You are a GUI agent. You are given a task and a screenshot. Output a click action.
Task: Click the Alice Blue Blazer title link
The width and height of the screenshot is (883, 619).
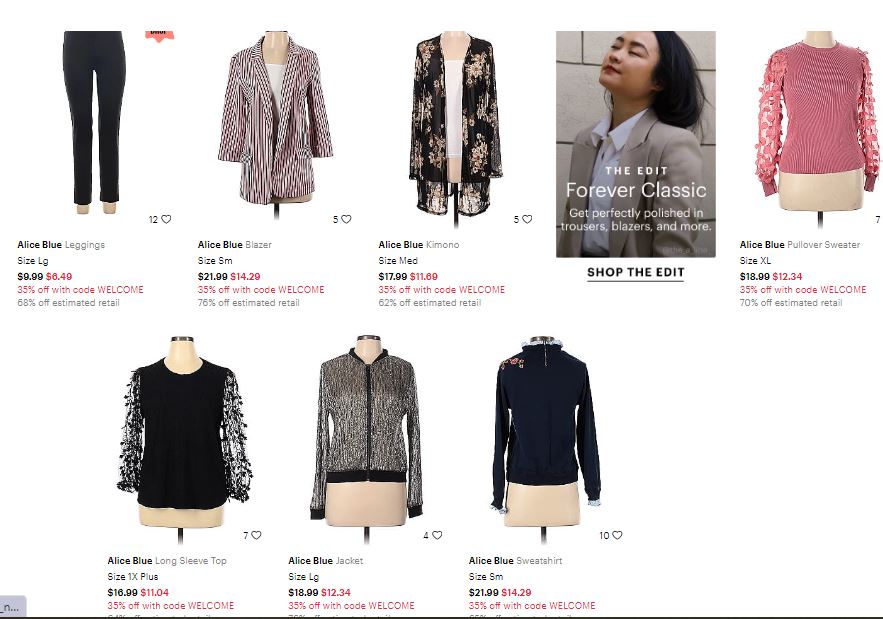point(234,244)
